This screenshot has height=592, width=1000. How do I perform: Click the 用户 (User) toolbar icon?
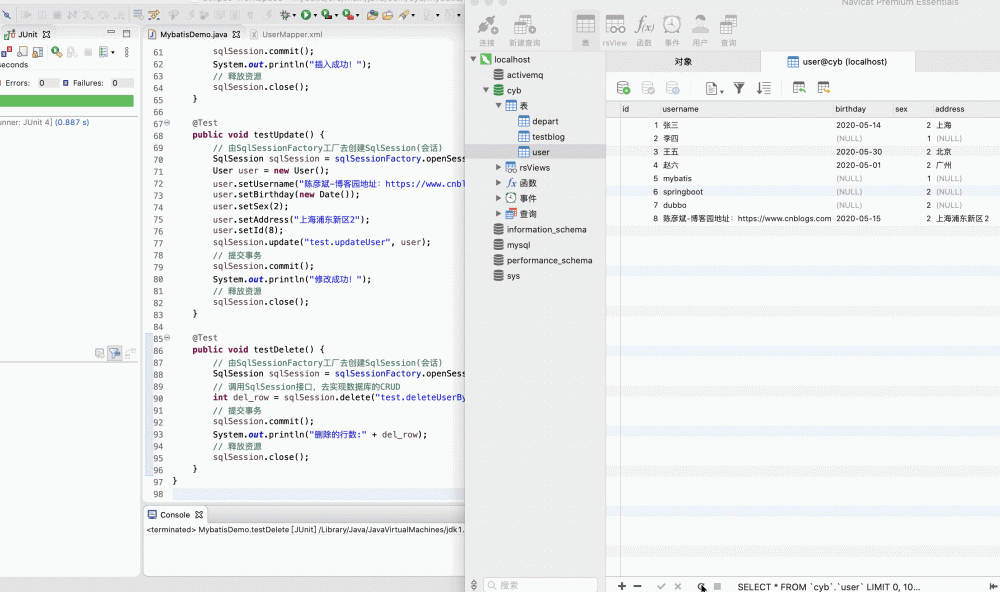click(x=700, y=29)
